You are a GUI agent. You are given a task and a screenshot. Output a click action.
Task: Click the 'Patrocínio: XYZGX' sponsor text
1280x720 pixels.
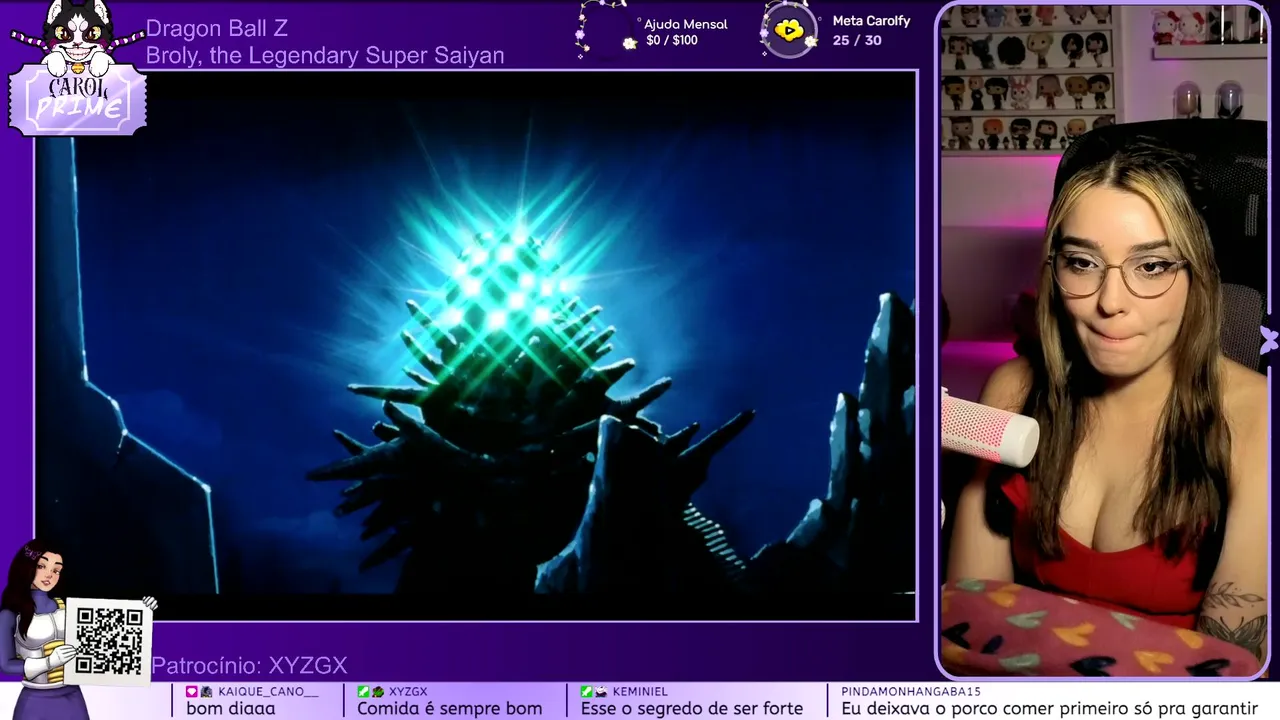tap(250, 665)
